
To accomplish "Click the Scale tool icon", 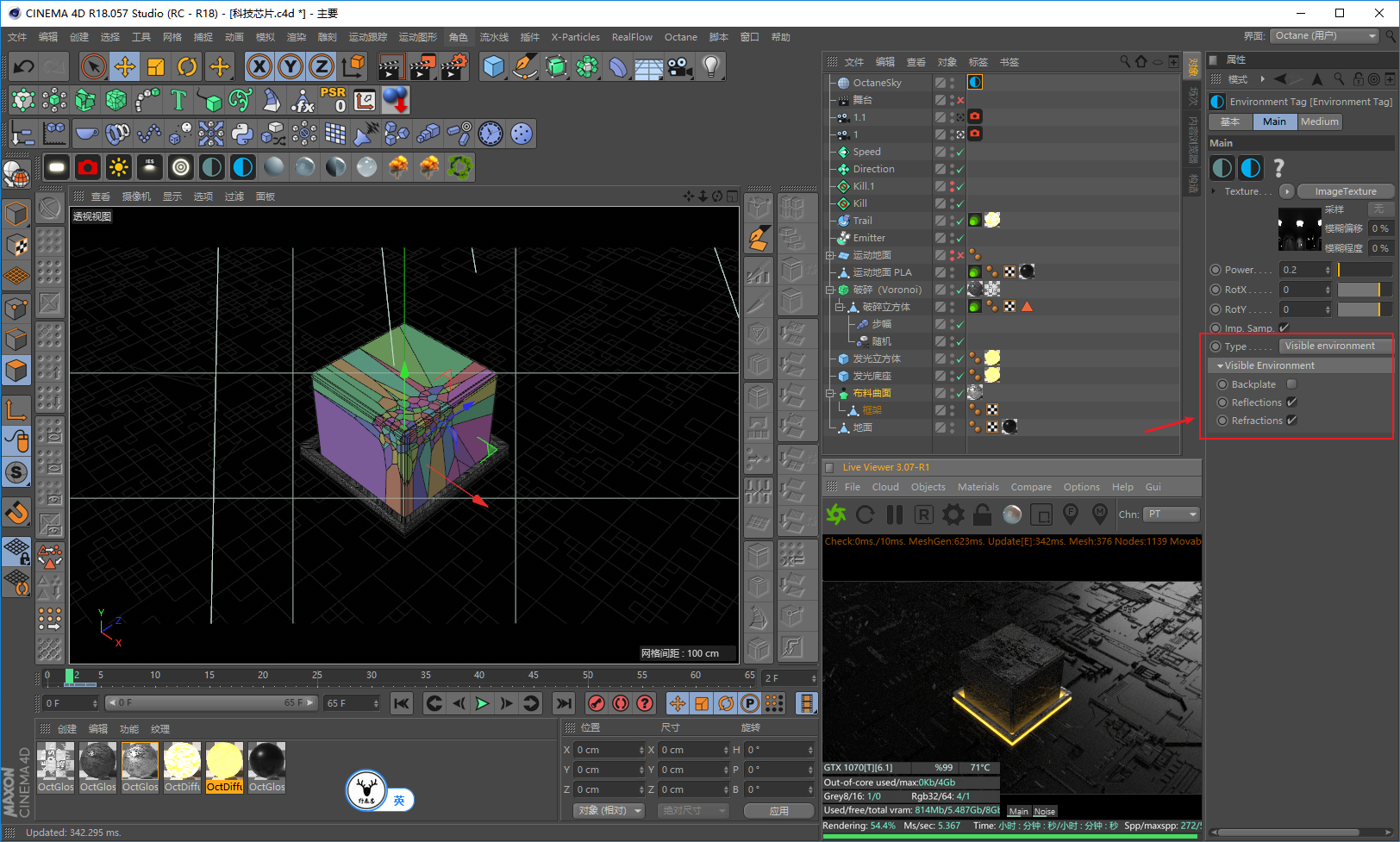I will coord(156,66).
